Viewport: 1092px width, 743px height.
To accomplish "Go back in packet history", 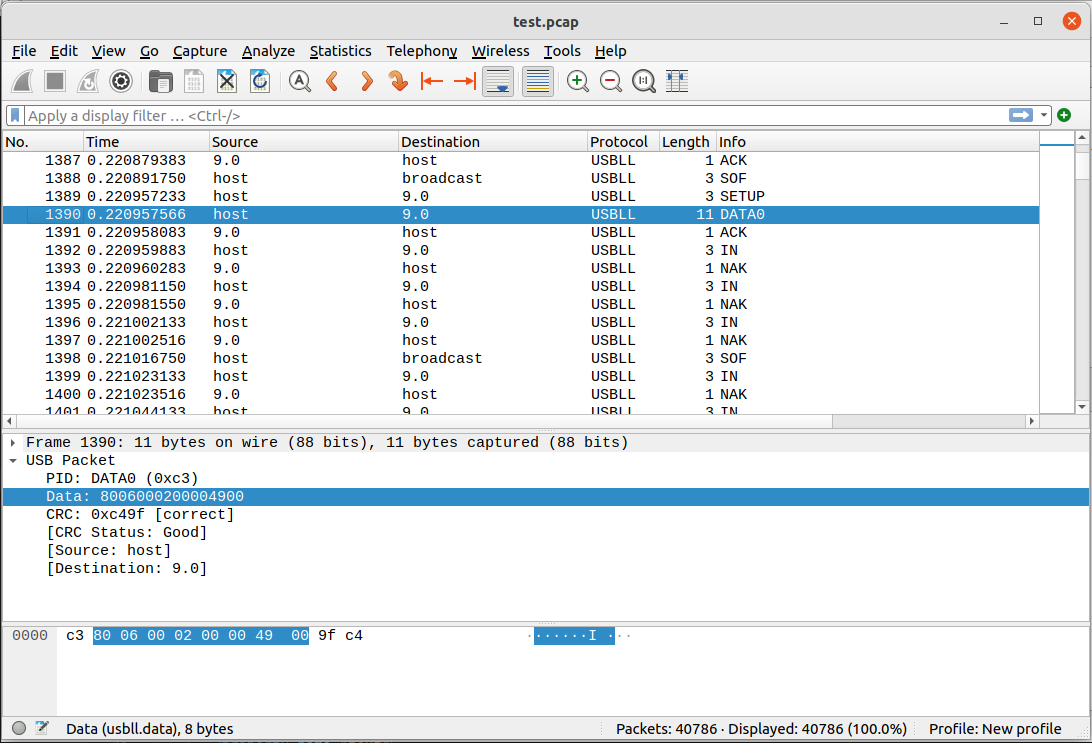I will (x=332, y=81).
